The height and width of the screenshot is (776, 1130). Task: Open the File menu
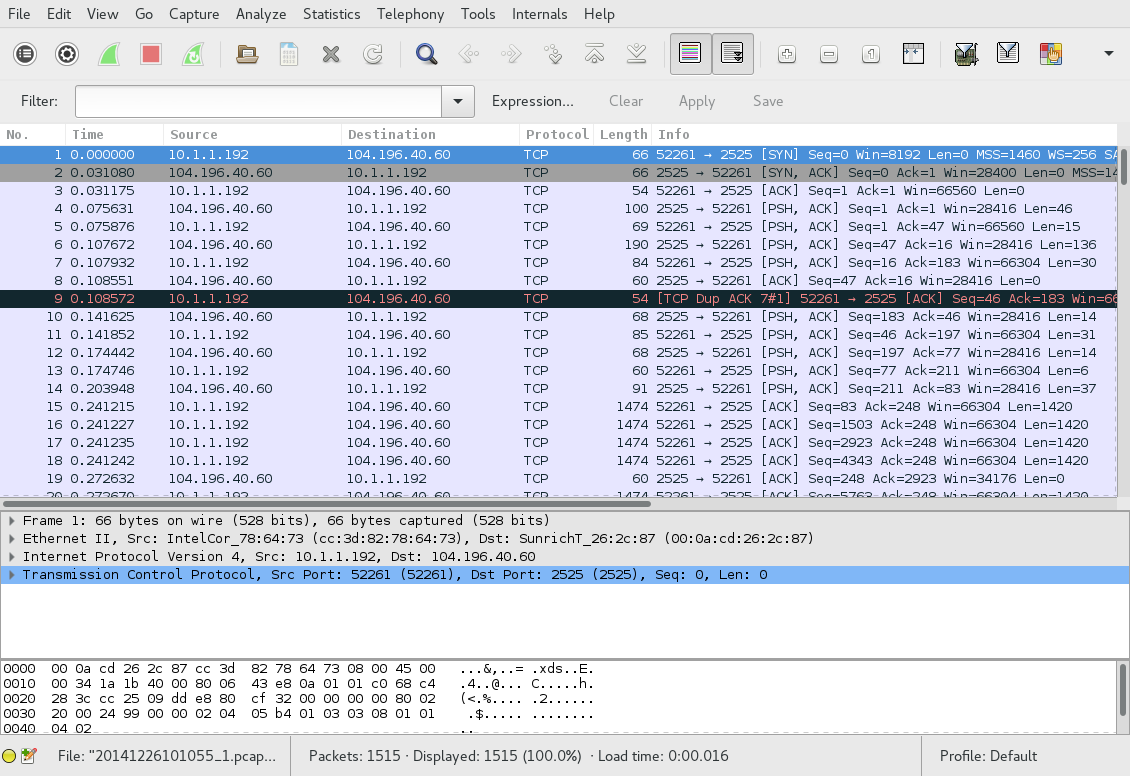pyautogui.click(x=19, y=14)
